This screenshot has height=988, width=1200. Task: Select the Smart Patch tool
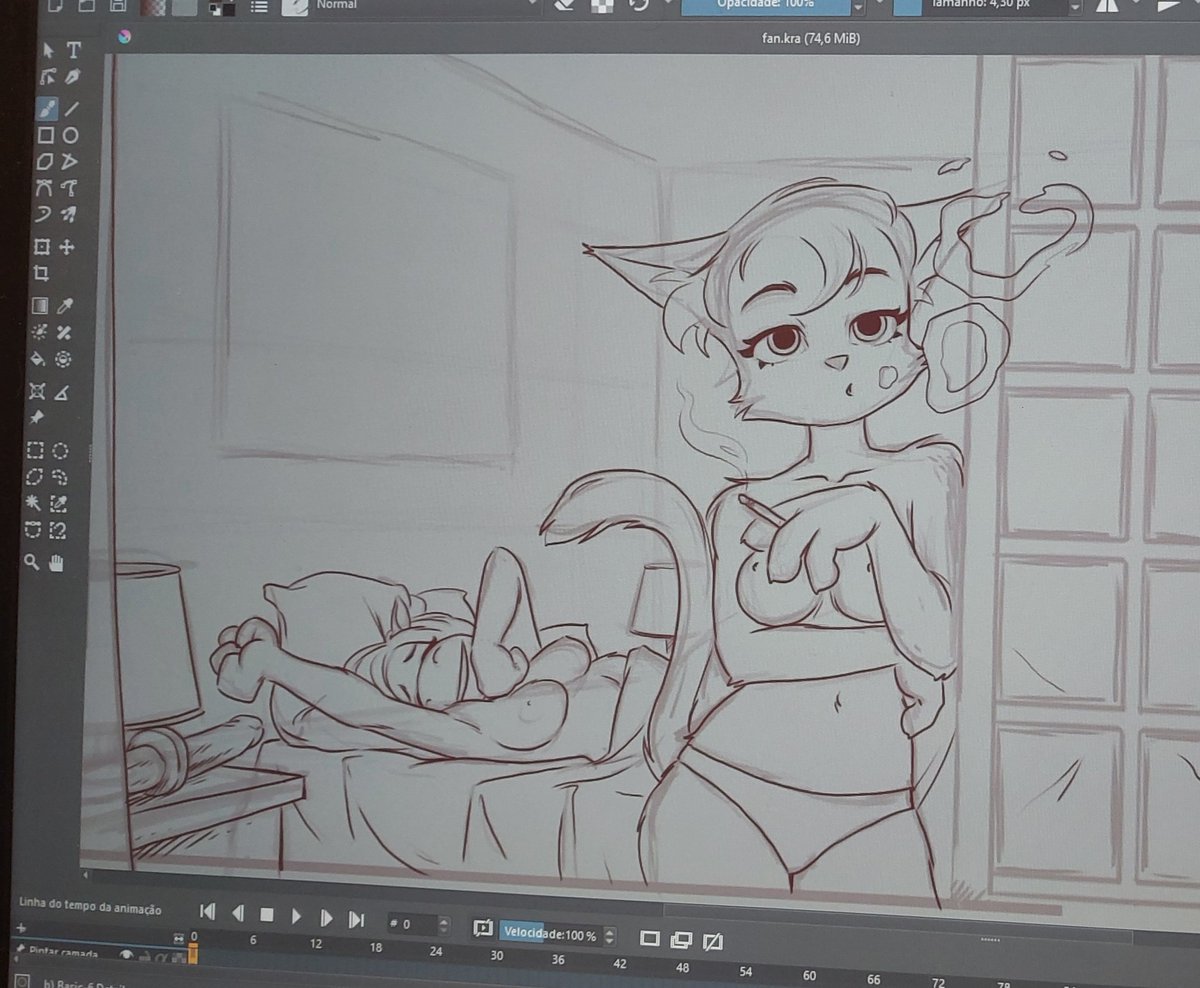65,333
